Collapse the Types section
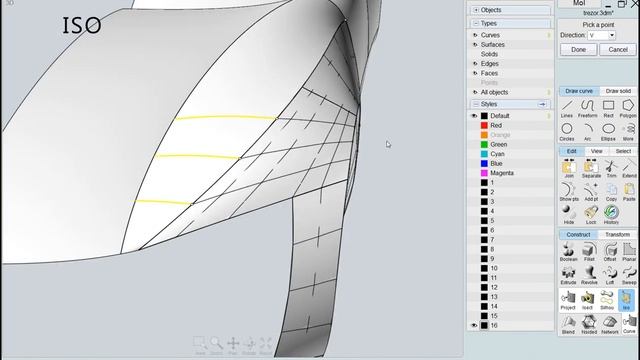This screenshot has width=640, height=360. pyautogui.click(x=476, y=23)
